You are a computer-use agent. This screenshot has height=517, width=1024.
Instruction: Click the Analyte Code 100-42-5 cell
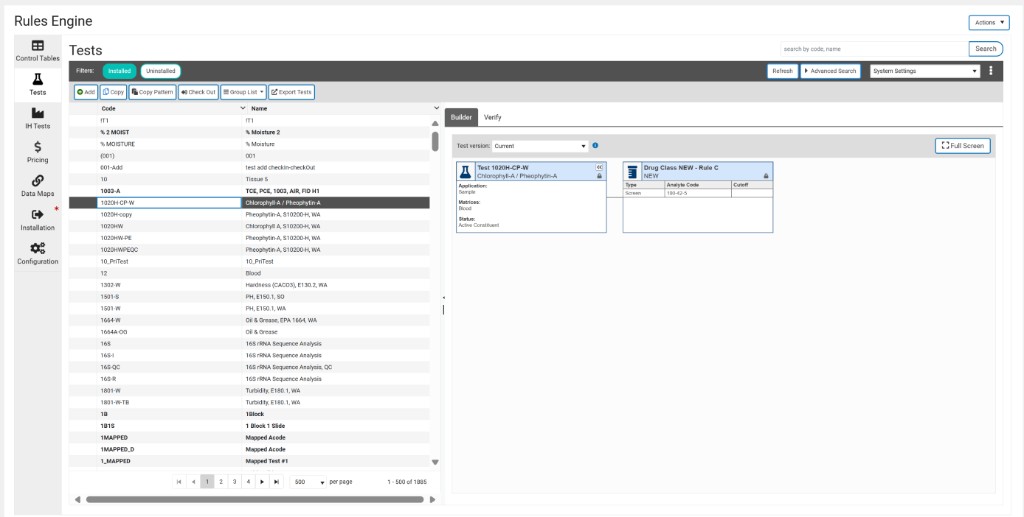click(x=697, y=193)
